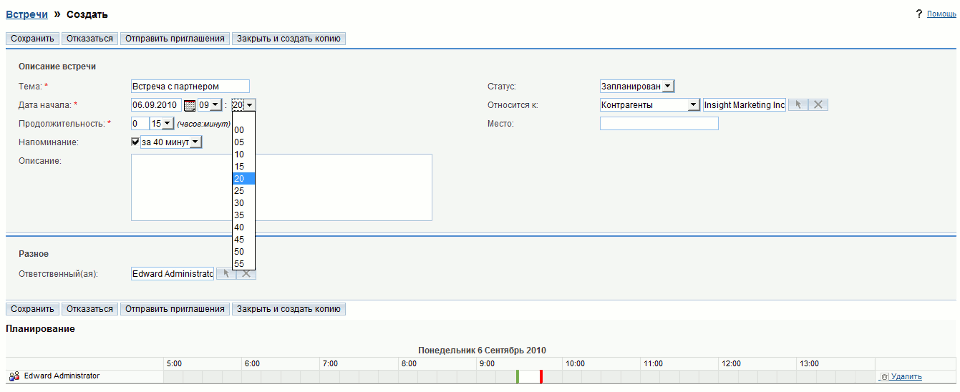The image size is (960, 392).
Task: Click into the Тема subject field
Action: 190,86
